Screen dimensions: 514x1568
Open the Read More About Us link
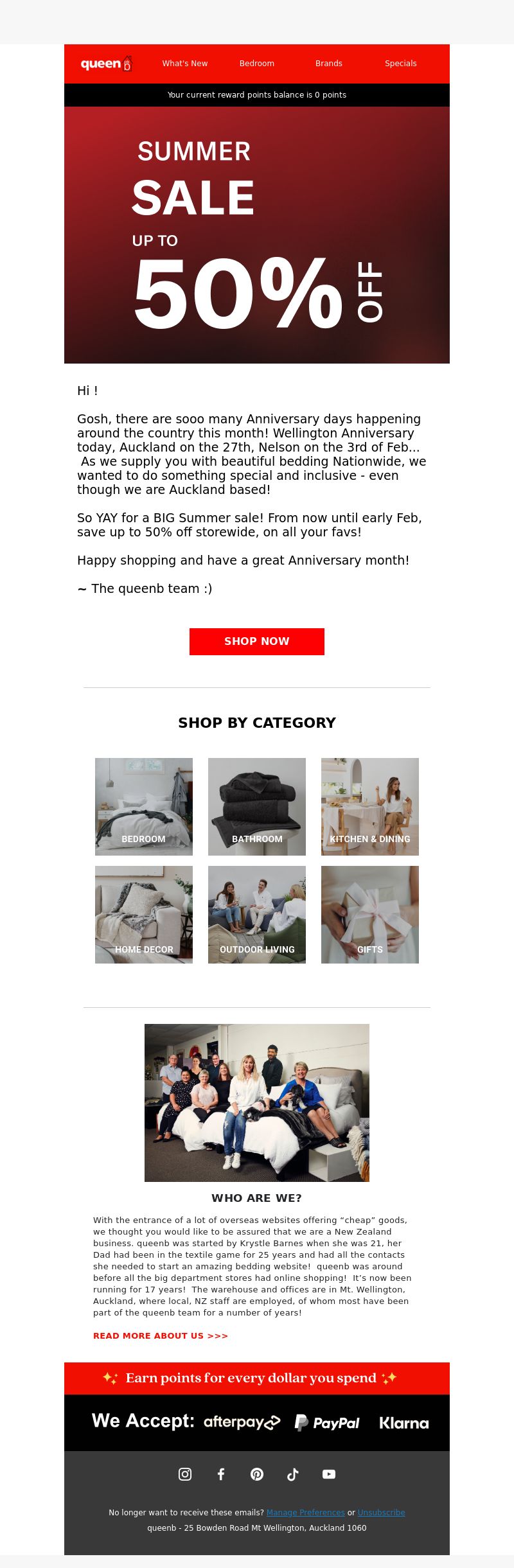click(x=161, y=1335)
